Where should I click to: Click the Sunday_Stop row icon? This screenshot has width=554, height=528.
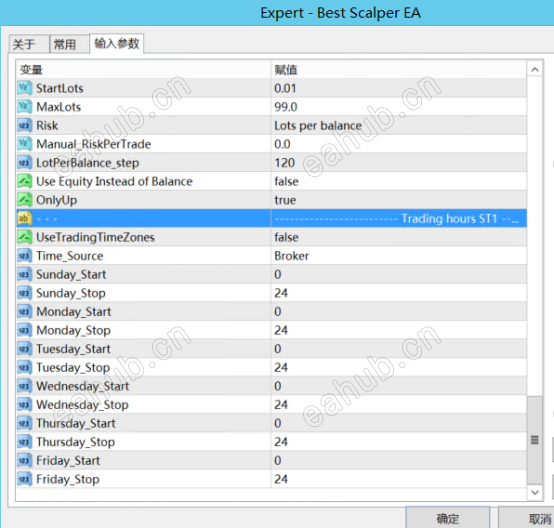24,293
